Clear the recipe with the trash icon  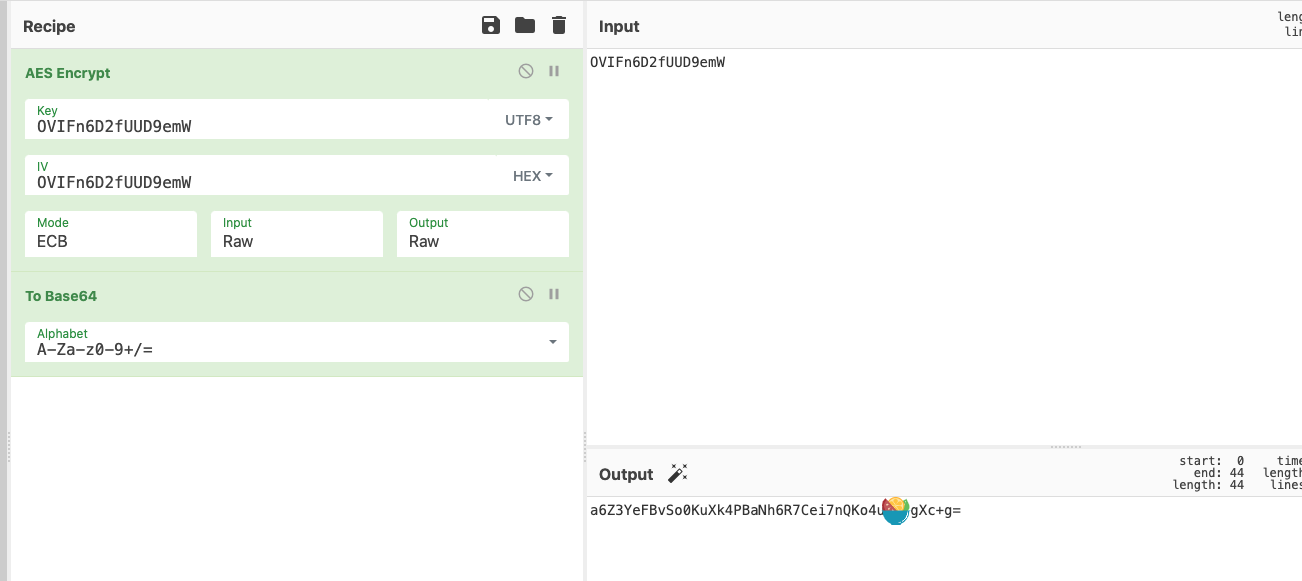point(559,26)
